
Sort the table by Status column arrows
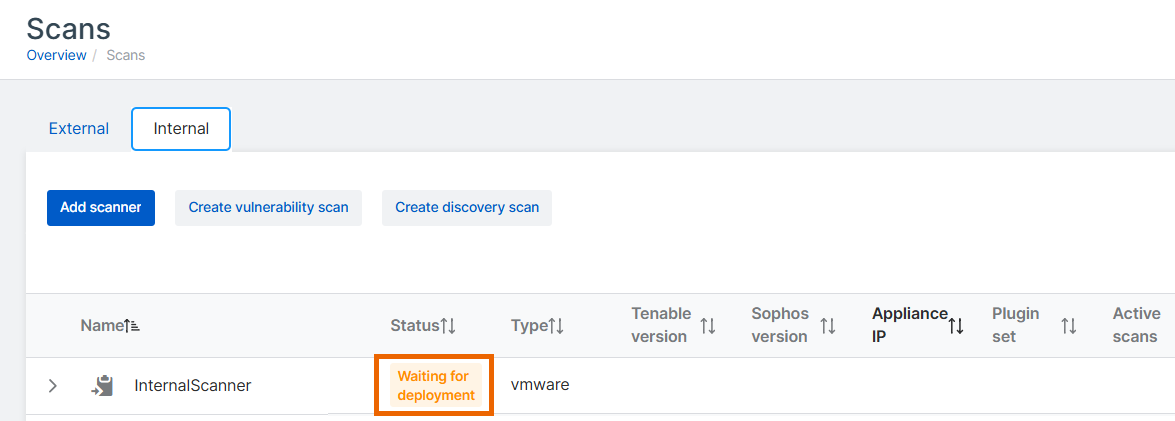pos(448,326)
